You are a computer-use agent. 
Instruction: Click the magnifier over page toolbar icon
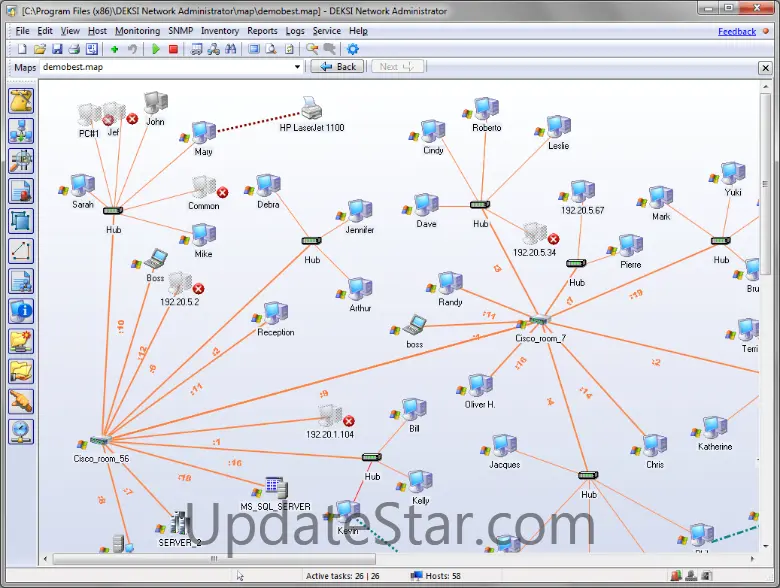coord(271,49)
